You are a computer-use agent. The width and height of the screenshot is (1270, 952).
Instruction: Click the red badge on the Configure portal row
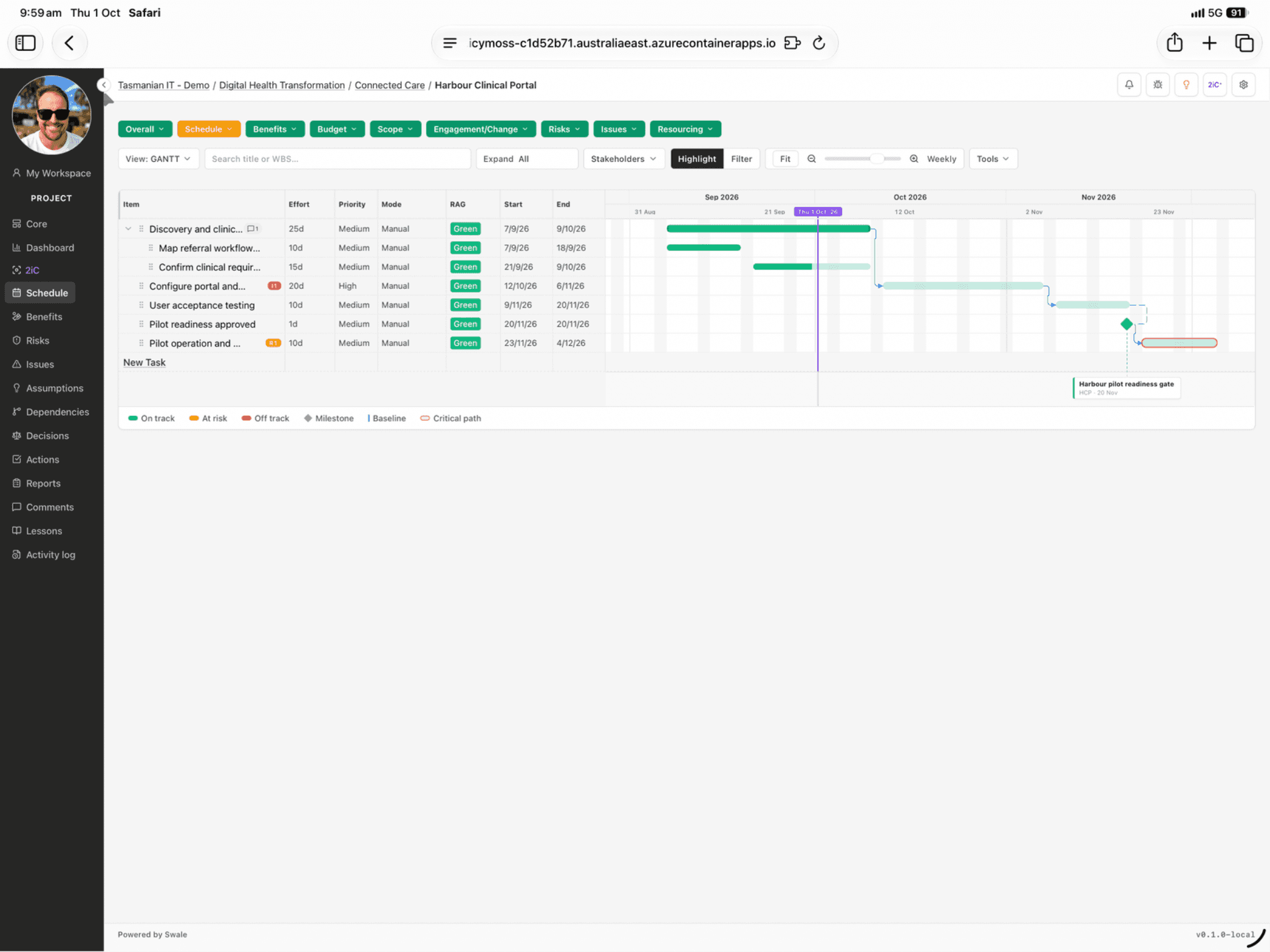coord(274,286)
